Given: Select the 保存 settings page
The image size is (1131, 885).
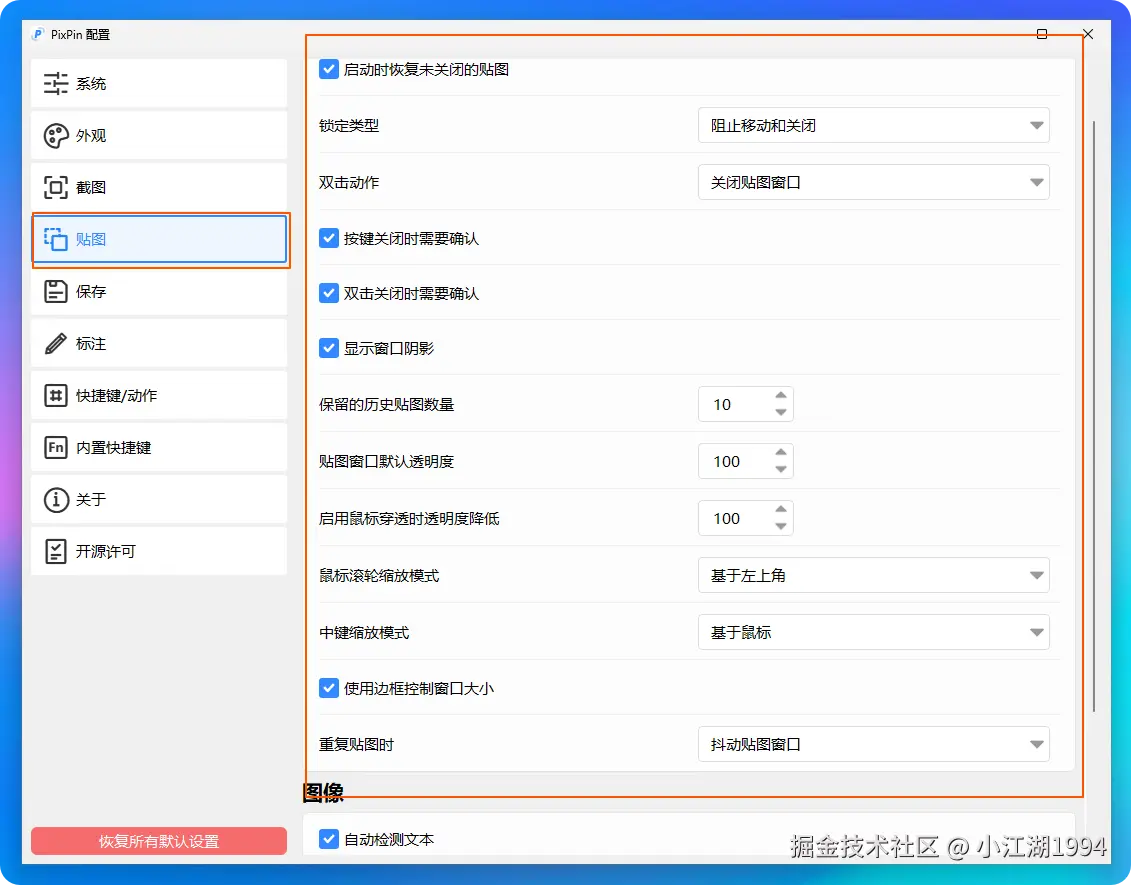Looking at the screenshot, I should point(159,291).
